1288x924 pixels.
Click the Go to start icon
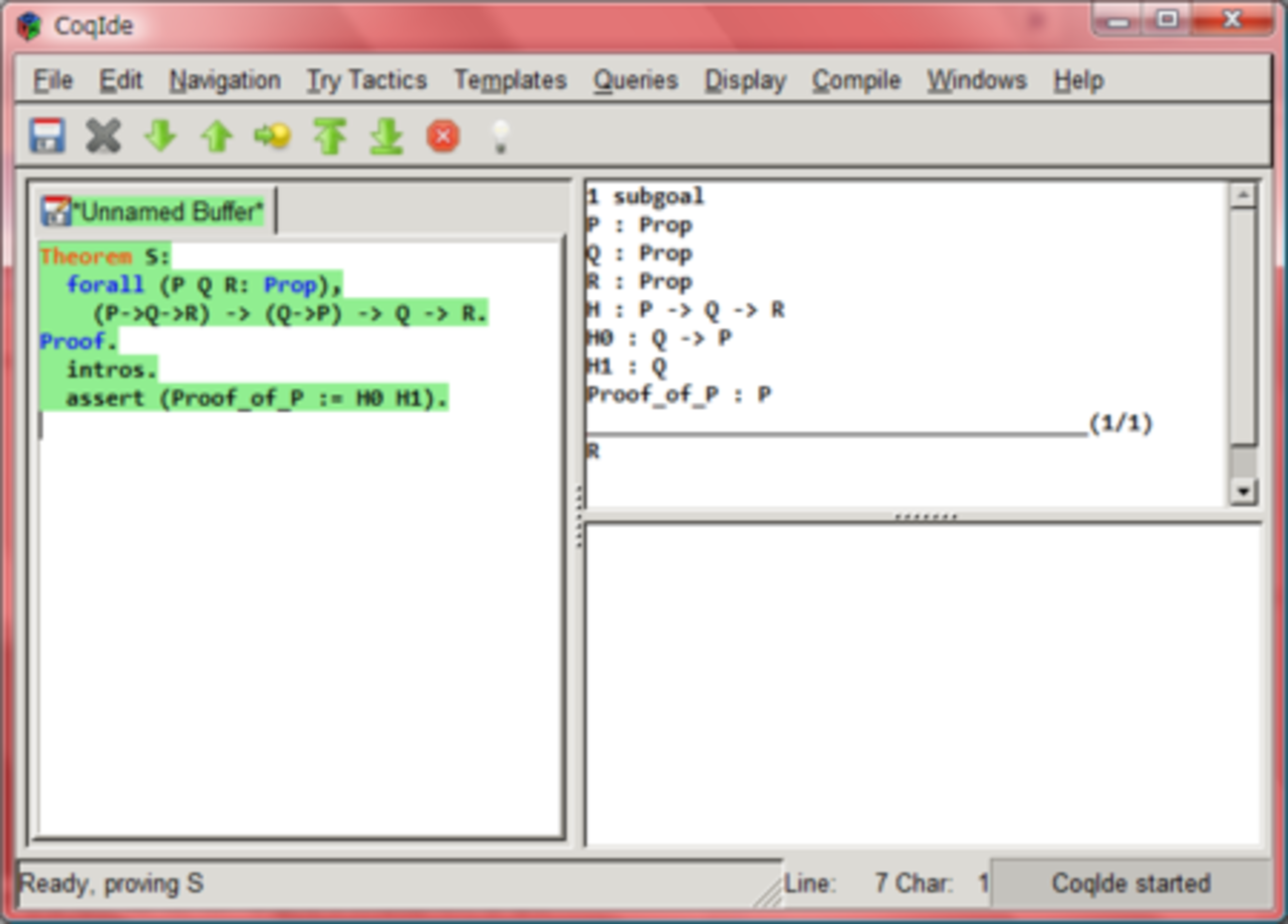point(330,136)
